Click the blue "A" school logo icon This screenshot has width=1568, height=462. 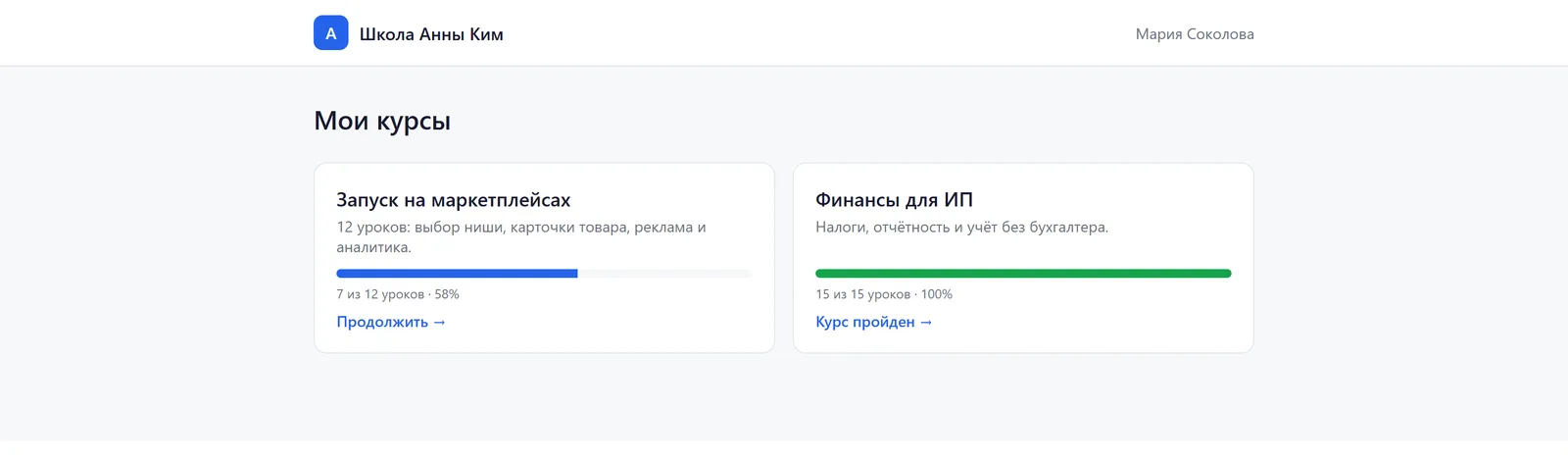pyautogui.click(x=330, y=32)
